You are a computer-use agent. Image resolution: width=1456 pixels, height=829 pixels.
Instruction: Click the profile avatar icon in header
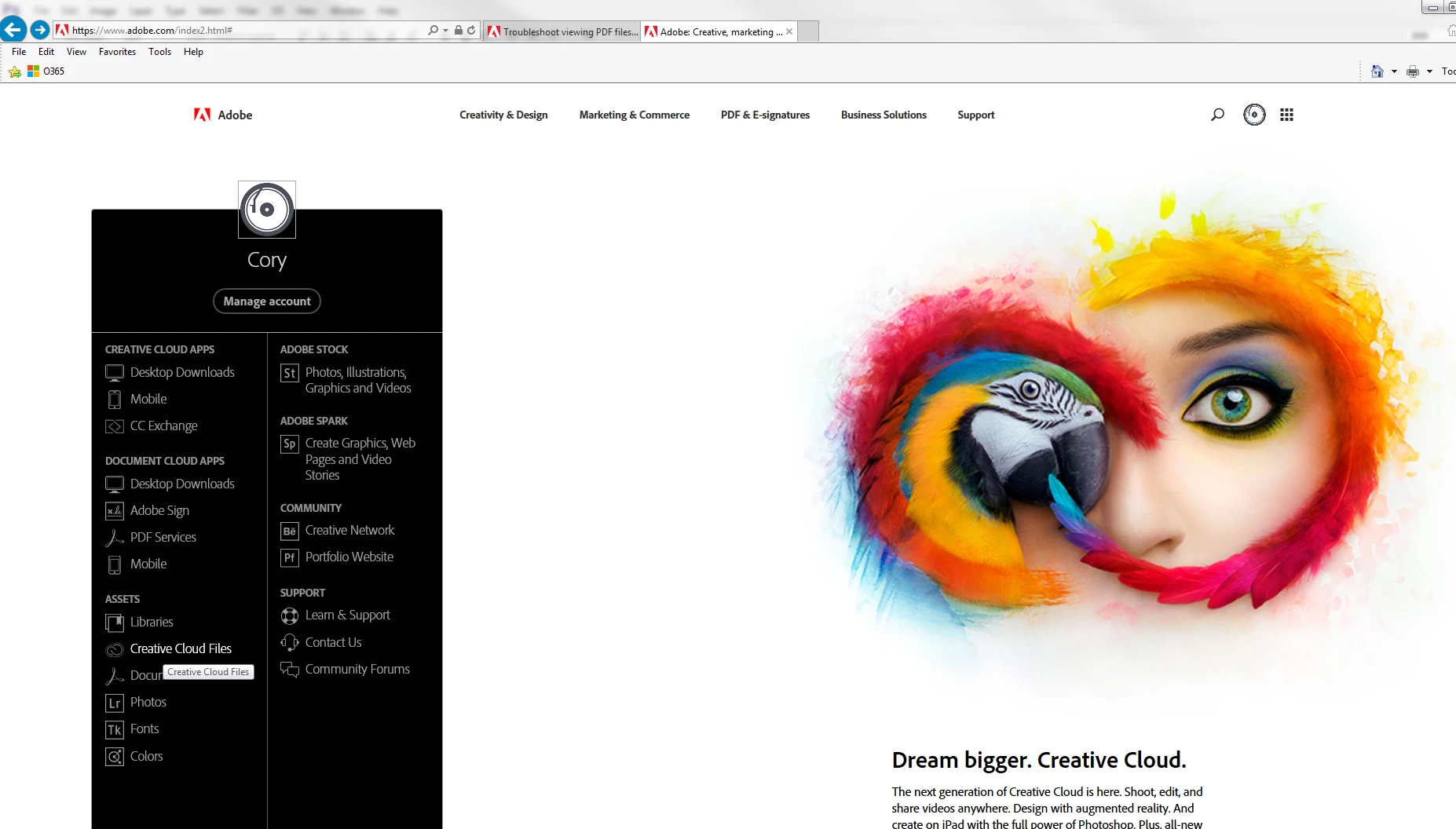pos(1254,115)
